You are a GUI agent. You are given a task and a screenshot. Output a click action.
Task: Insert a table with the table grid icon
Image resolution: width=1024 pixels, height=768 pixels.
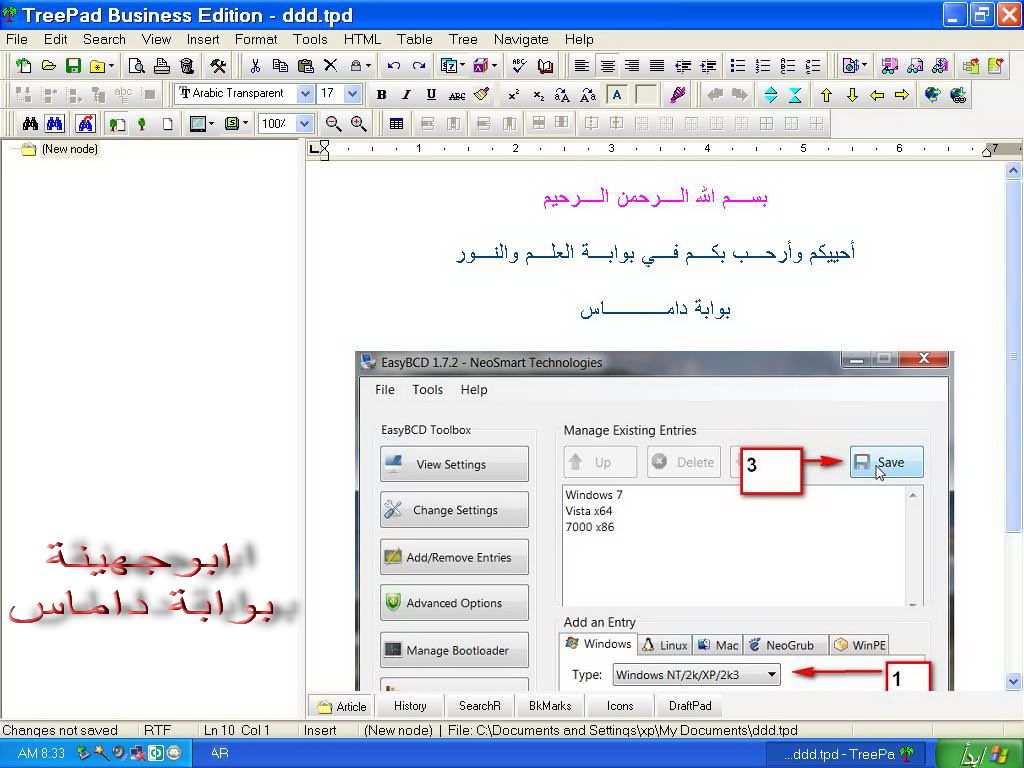coord(396,123)
